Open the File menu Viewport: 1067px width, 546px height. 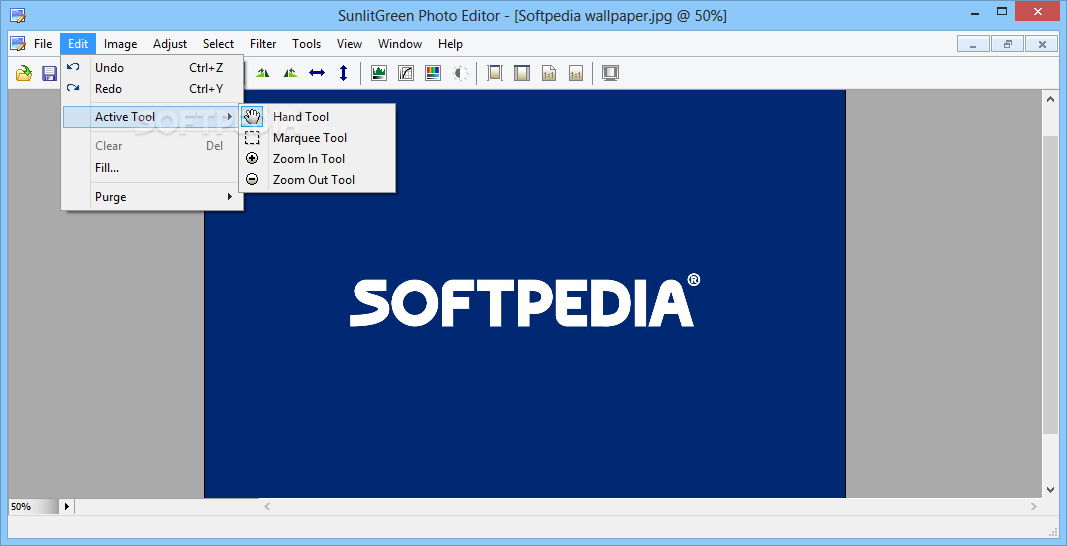[x=43, y=44]
